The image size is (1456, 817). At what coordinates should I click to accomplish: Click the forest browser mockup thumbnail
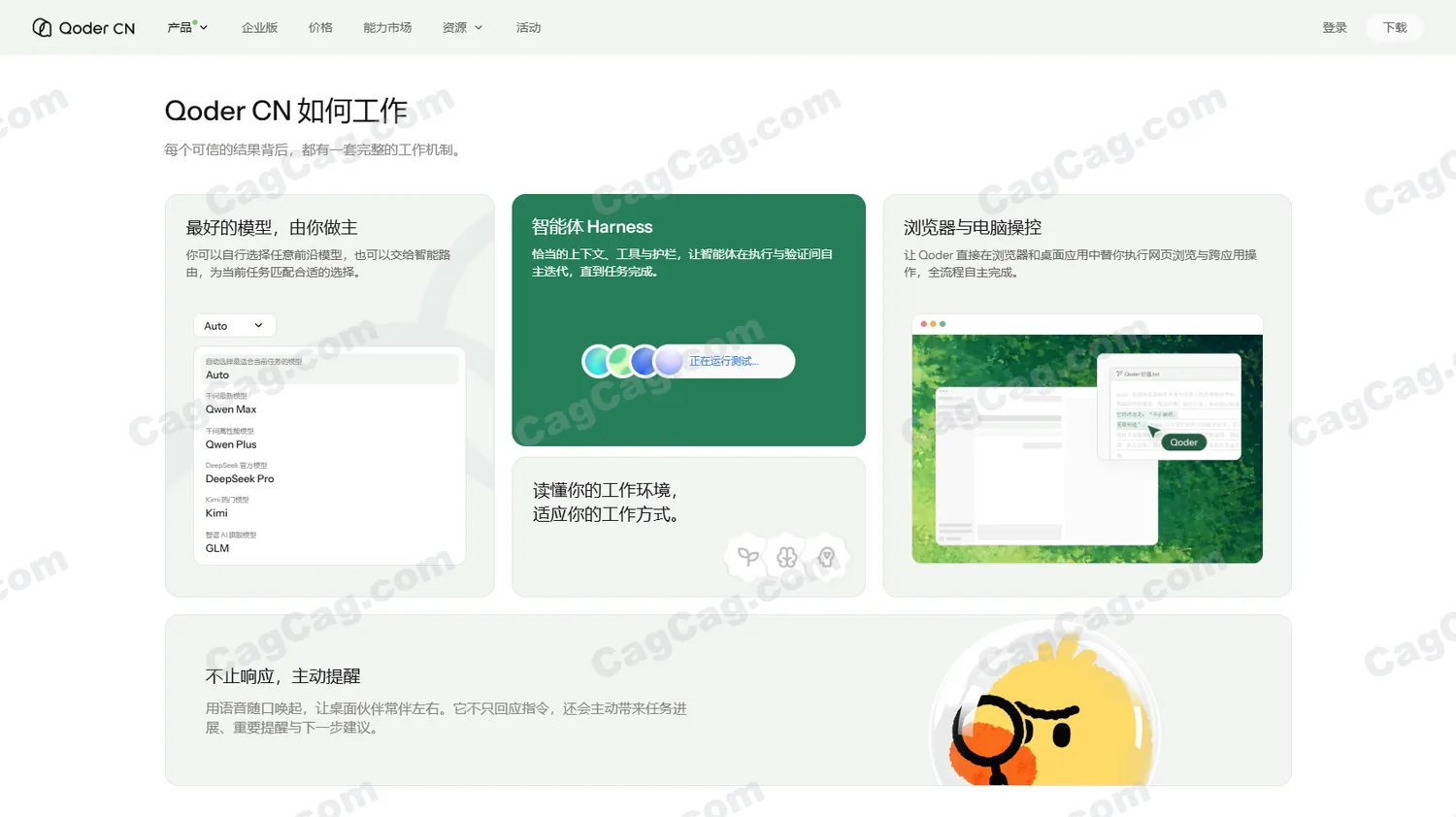pos(1087,439)
